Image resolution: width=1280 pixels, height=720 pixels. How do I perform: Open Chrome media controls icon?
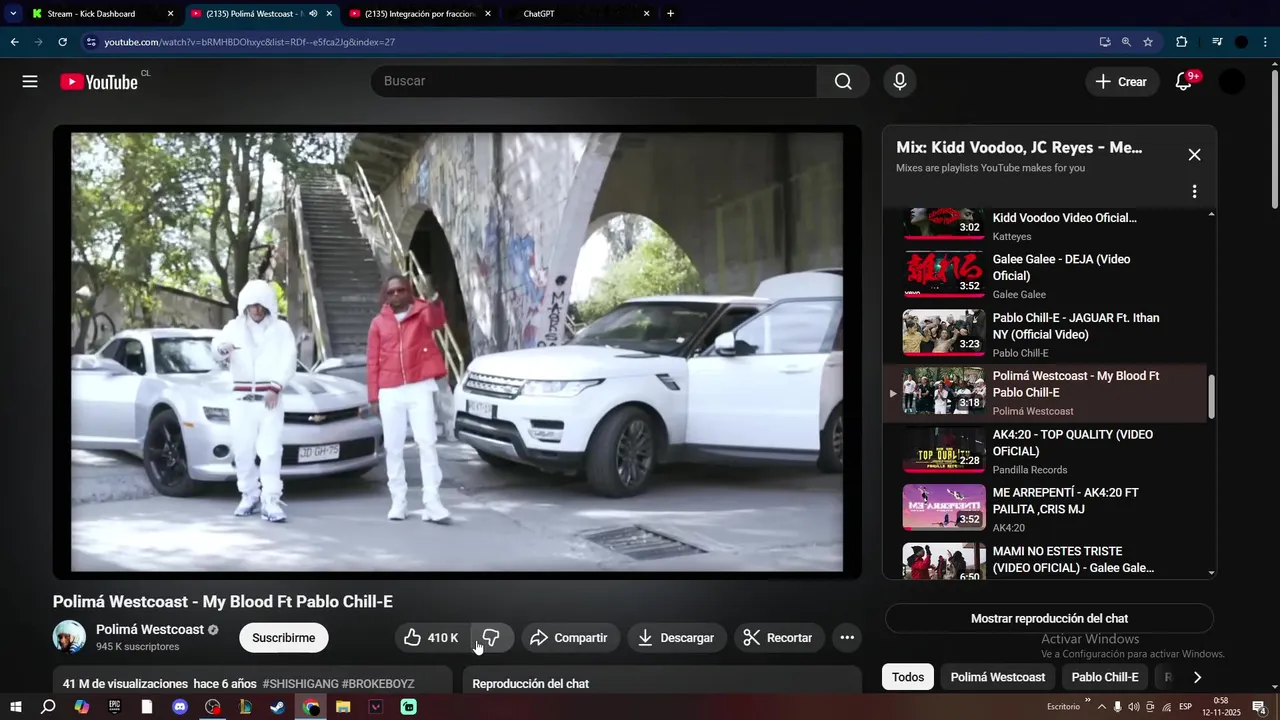pos(1217,42)
